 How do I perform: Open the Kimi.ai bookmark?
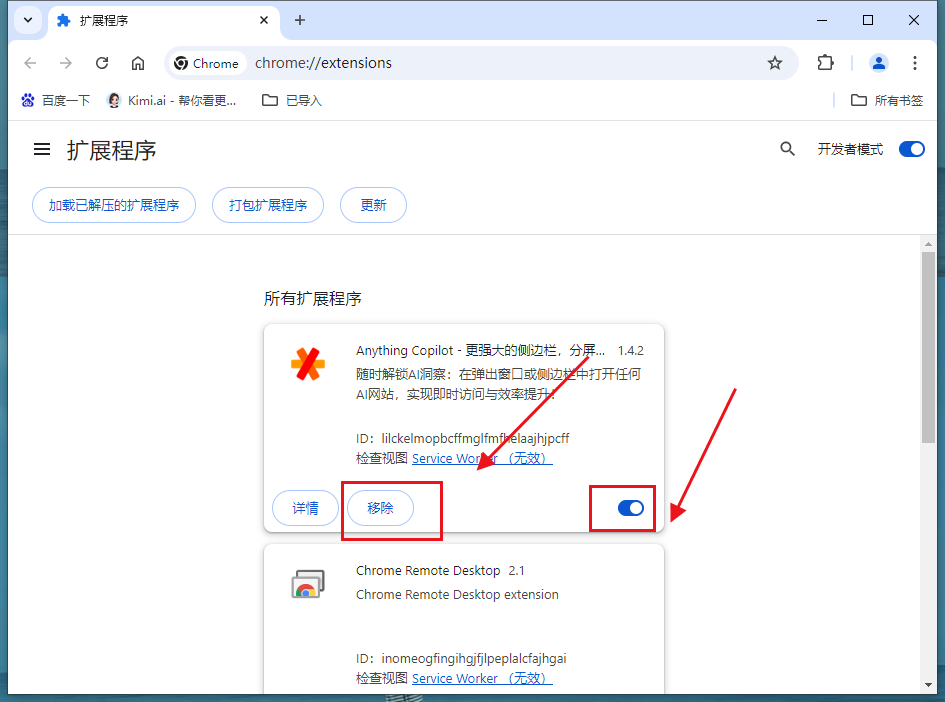coord(172,101)
